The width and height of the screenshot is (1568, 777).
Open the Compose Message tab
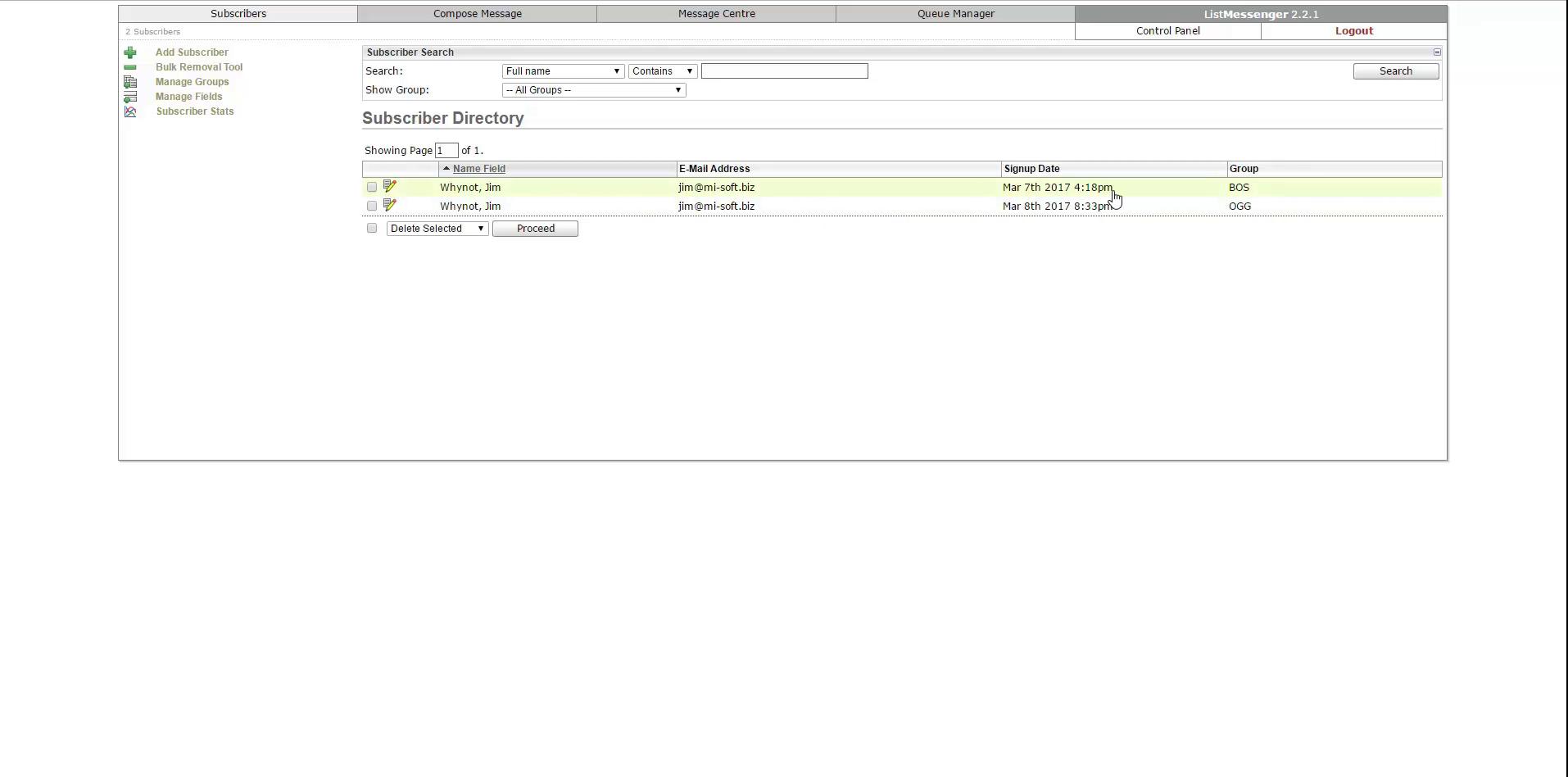click(x=478, y=14)
